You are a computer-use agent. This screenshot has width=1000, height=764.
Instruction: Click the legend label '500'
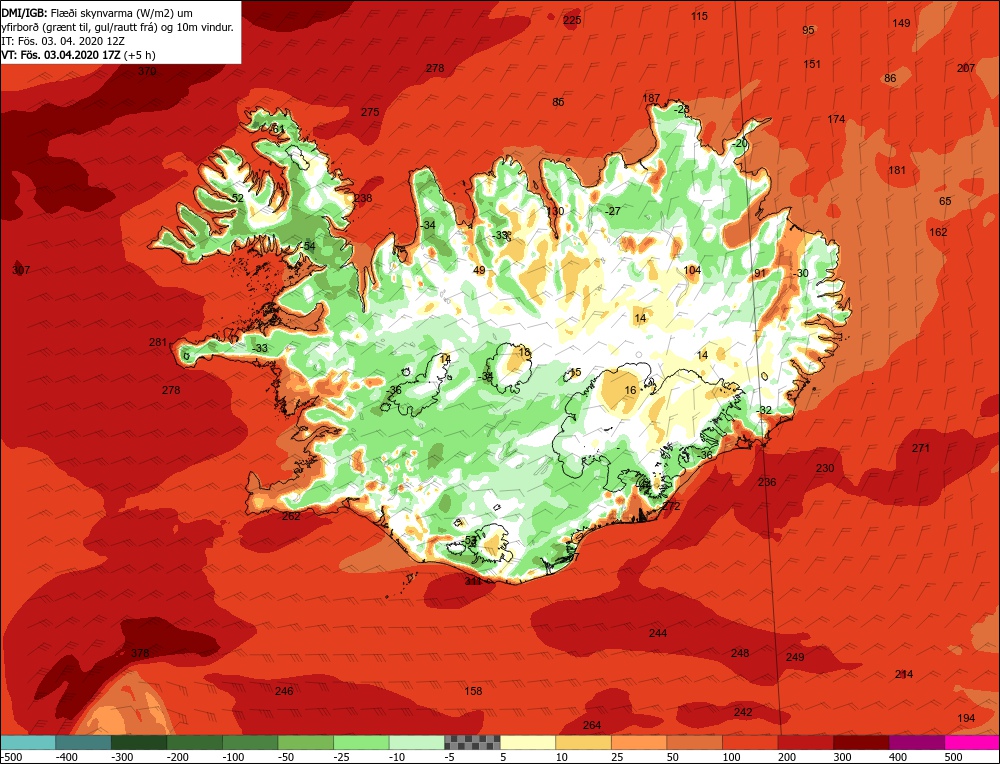[x=953, y=757]
